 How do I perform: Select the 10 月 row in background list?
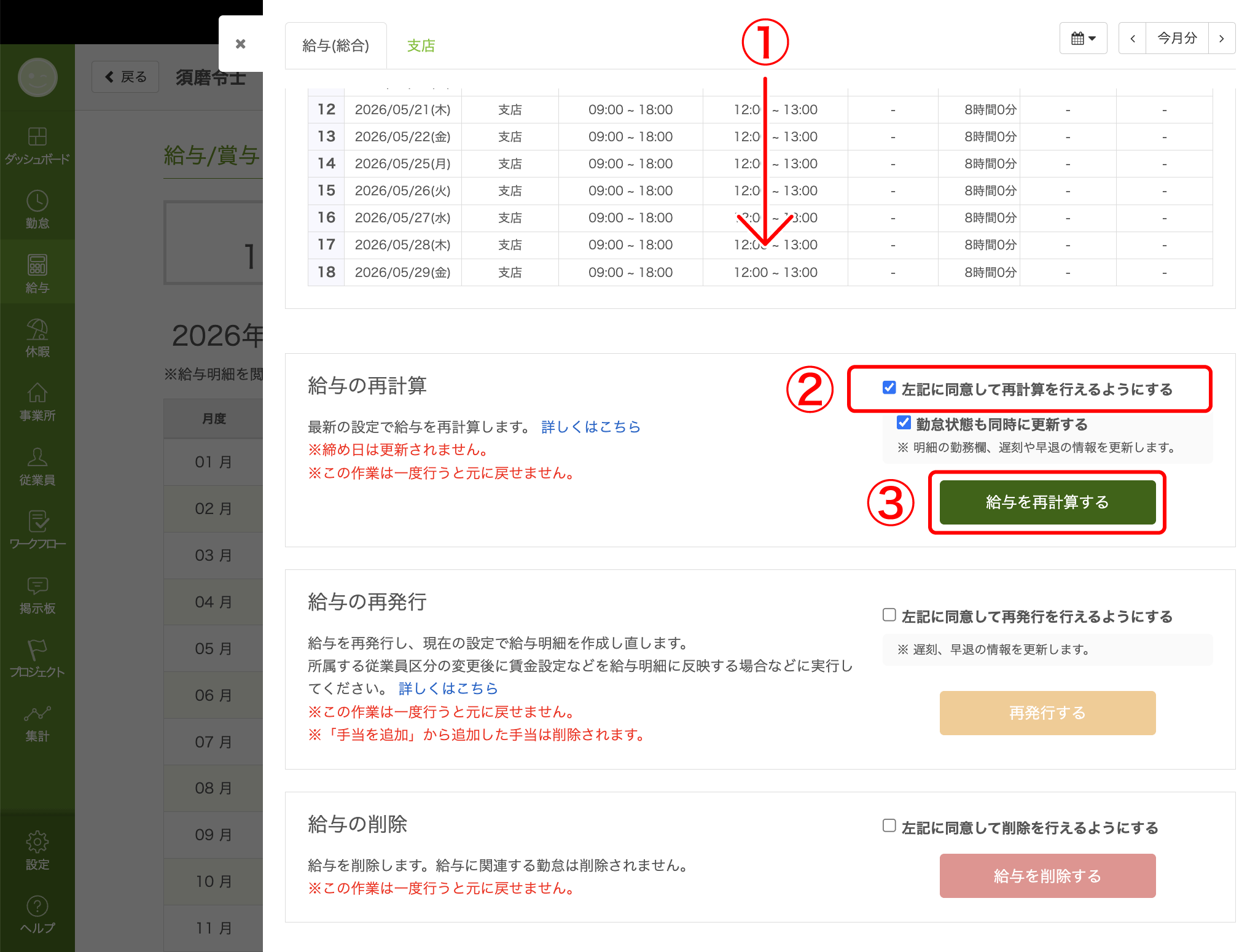[x=213, y=881]
